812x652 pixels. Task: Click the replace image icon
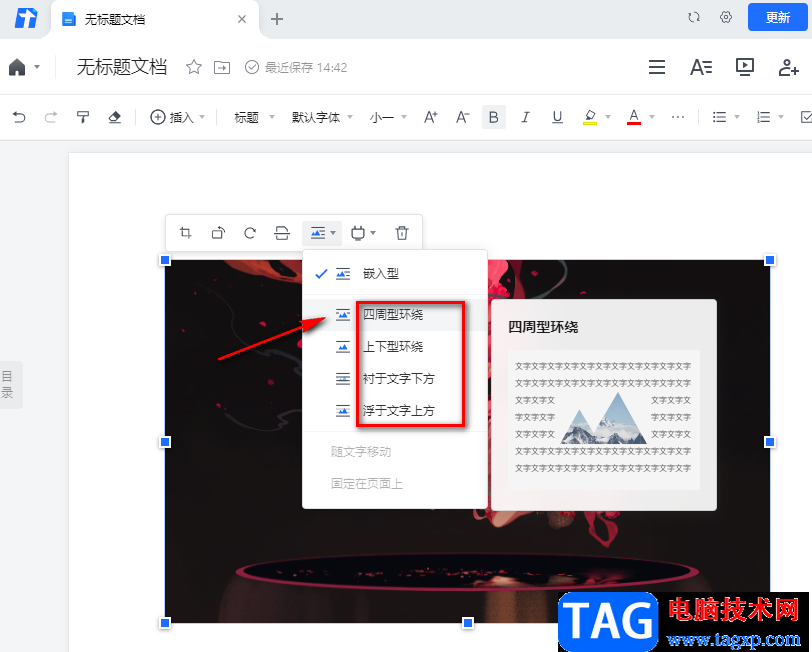tap(282, 233)
